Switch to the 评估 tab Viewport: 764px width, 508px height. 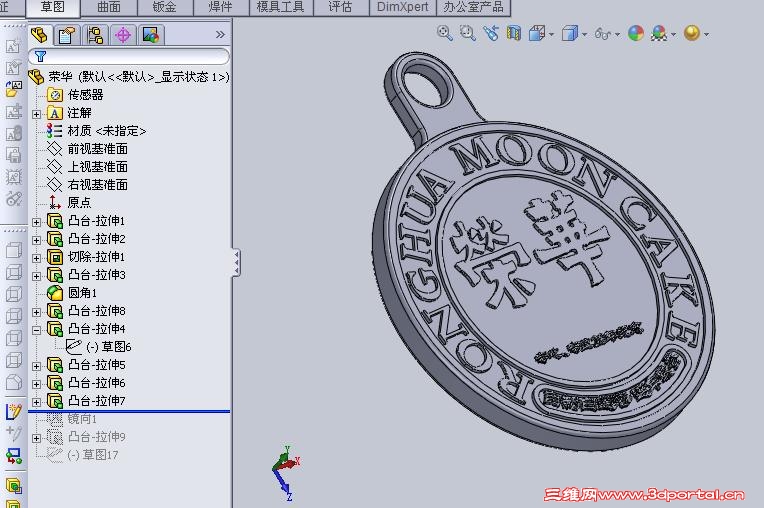pyautogui.click(x=340, y=7)
